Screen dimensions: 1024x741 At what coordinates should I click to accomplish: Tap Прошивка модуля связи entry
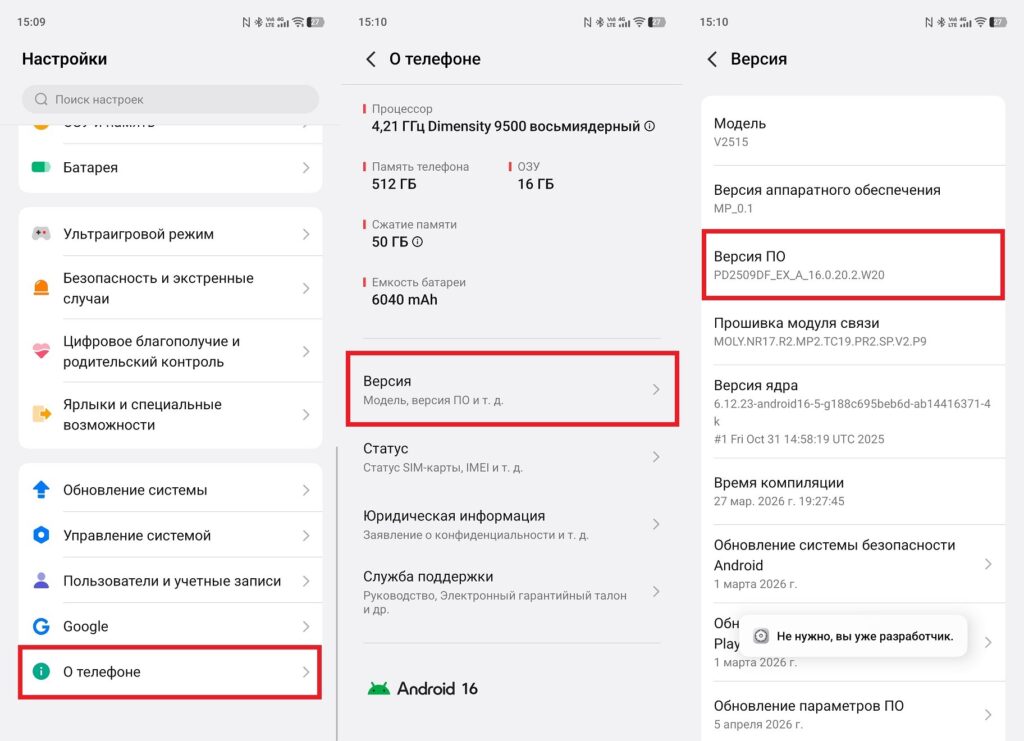[x=853, y=331]
